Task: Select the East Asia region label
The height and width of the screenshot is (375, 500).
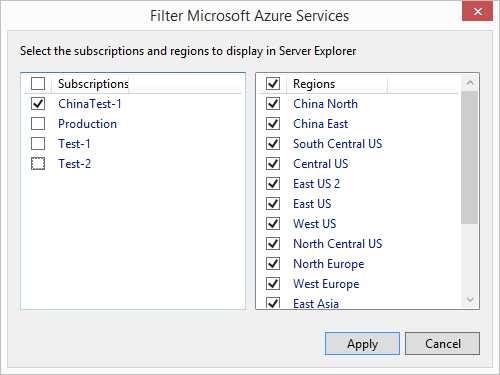Action: coord(316,304)
